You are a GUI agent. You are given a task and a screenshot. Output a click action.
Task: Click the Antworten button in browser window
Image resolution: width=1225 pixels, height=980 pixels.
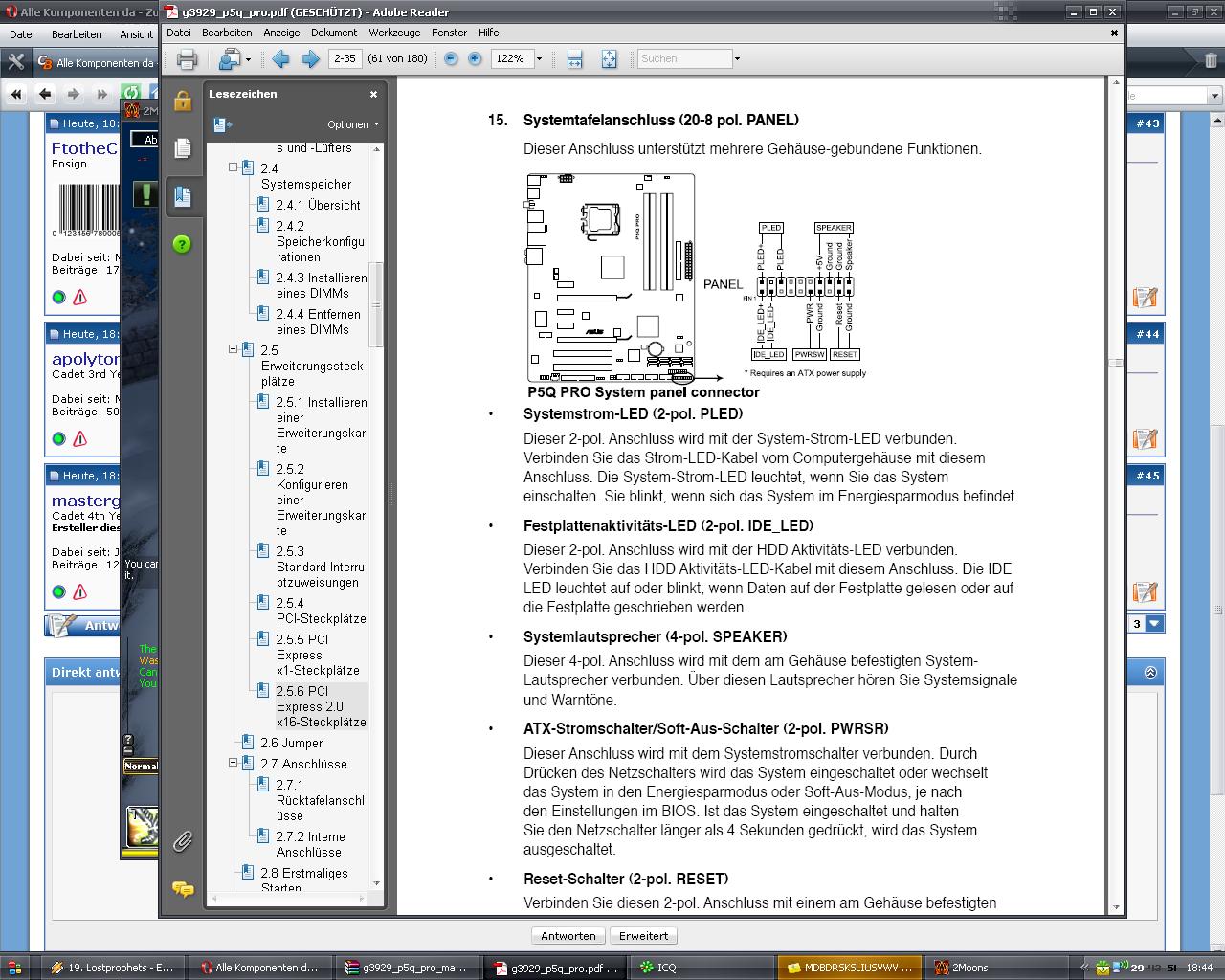568,936
